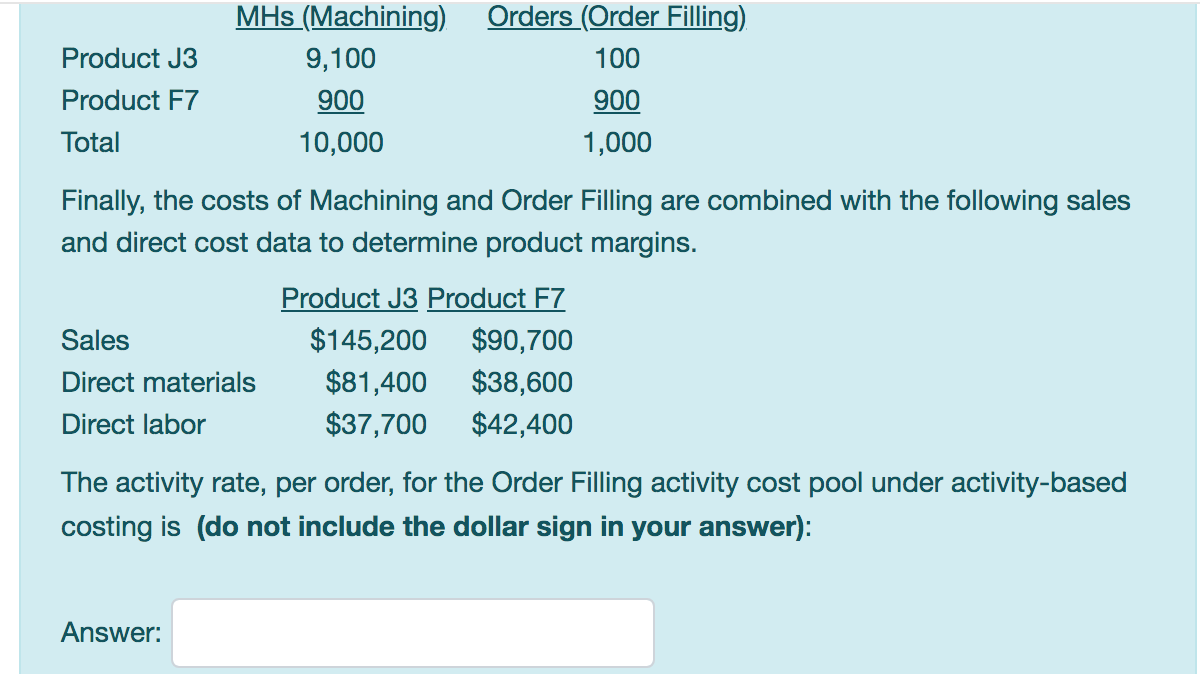The image size is (1200, 674).
Task: Select the $42,400 direct labor value
Action: [x=520, y=424]
